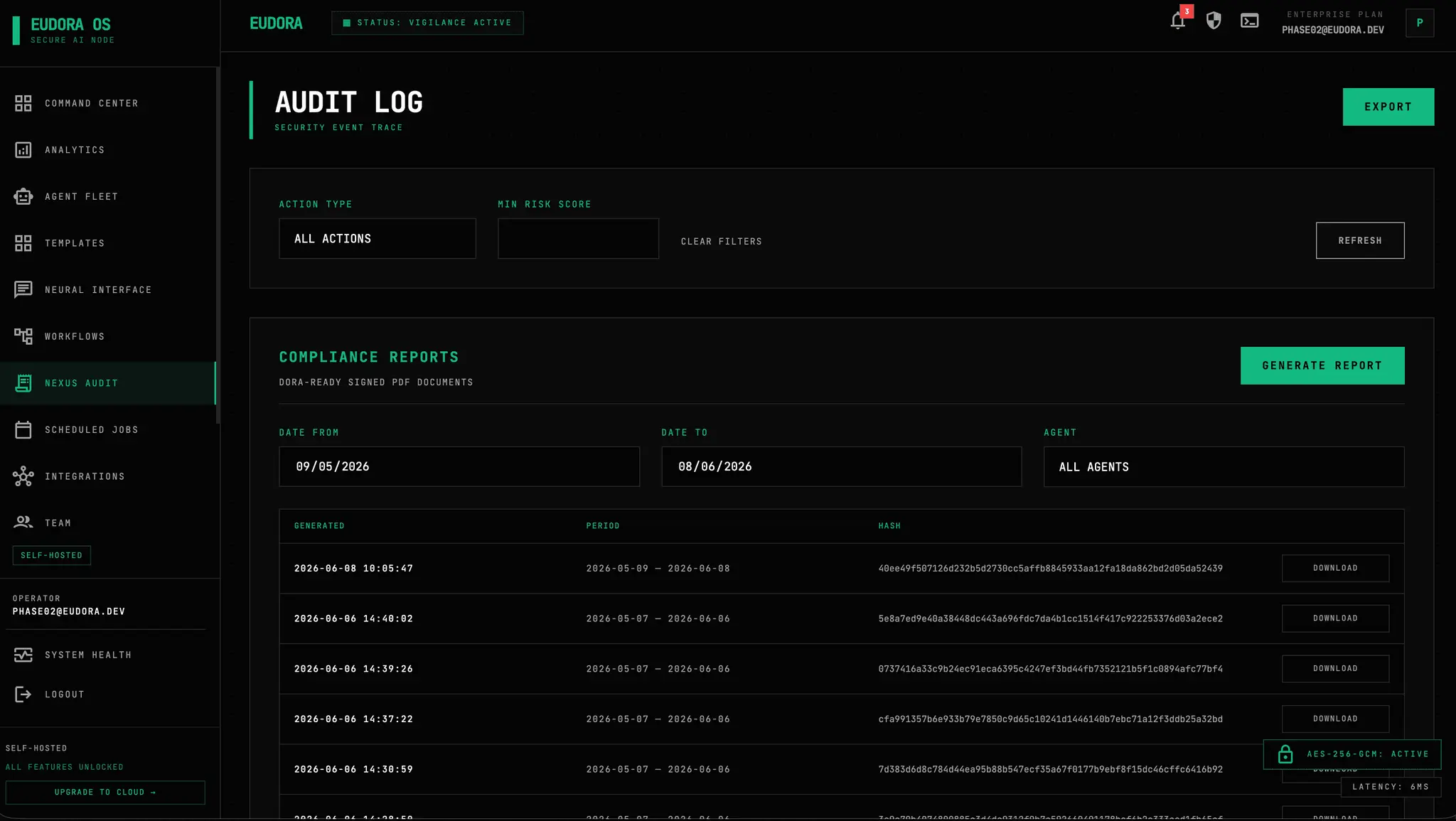Click the P profile avatar

1420,23
